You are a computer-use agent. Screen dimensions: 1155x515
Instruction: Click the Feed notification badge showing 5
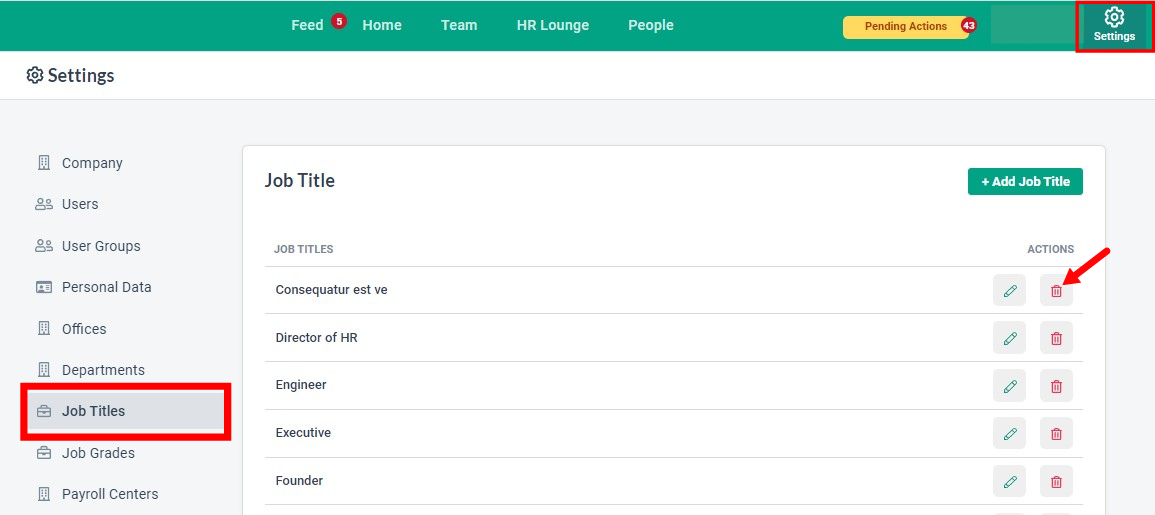[x=339, y=21]
